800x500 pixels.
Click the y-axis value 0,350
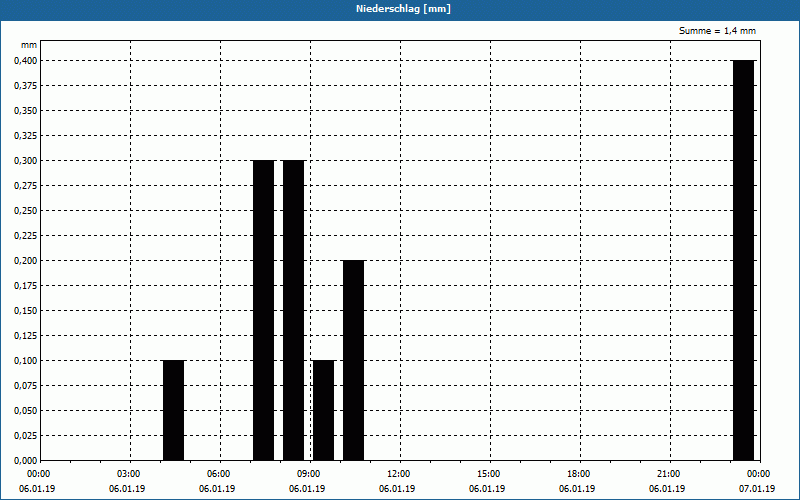tap(26, 111)
